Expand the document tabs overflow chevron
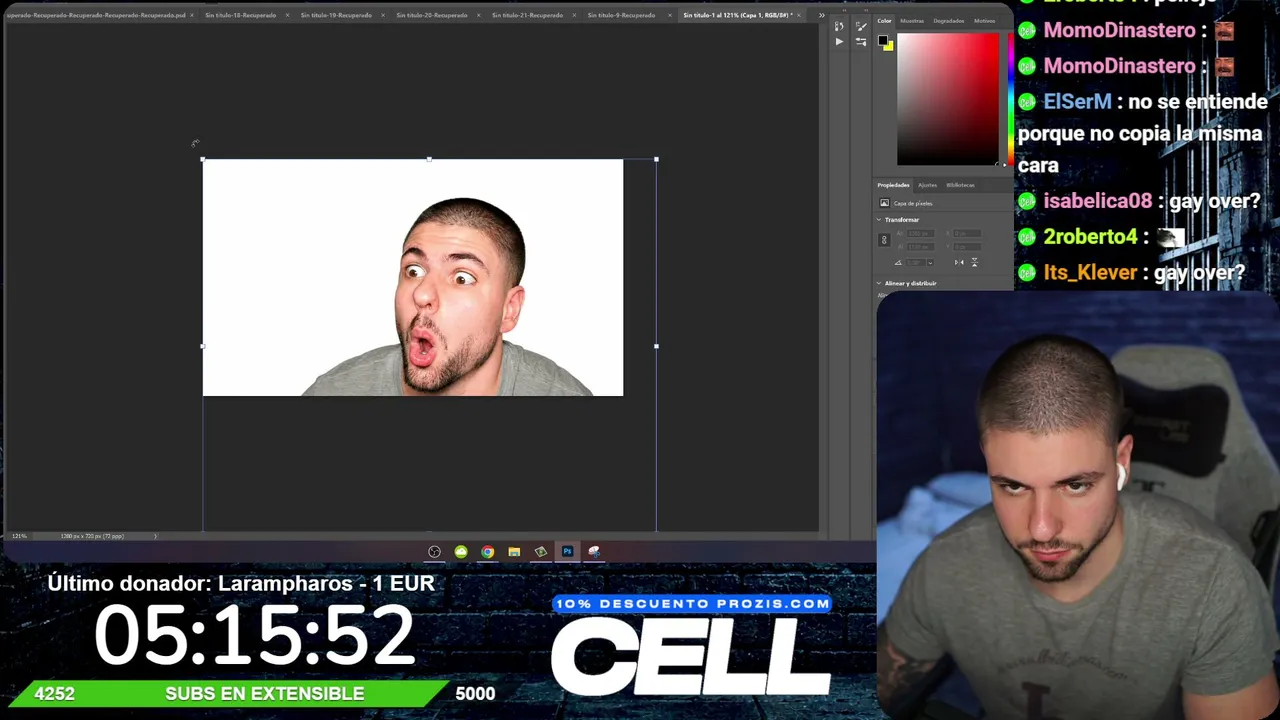The width and height of the screenshot is (1280, 720). [822, 15]
